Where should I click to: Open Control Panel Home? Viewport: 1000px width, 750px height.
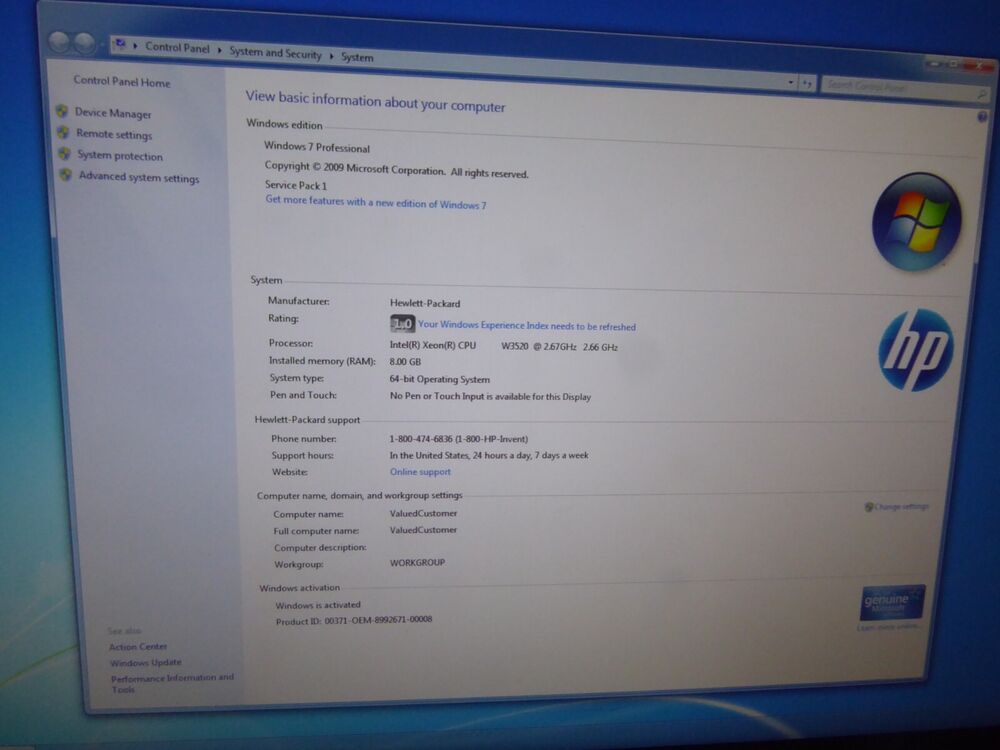point(122,82)
